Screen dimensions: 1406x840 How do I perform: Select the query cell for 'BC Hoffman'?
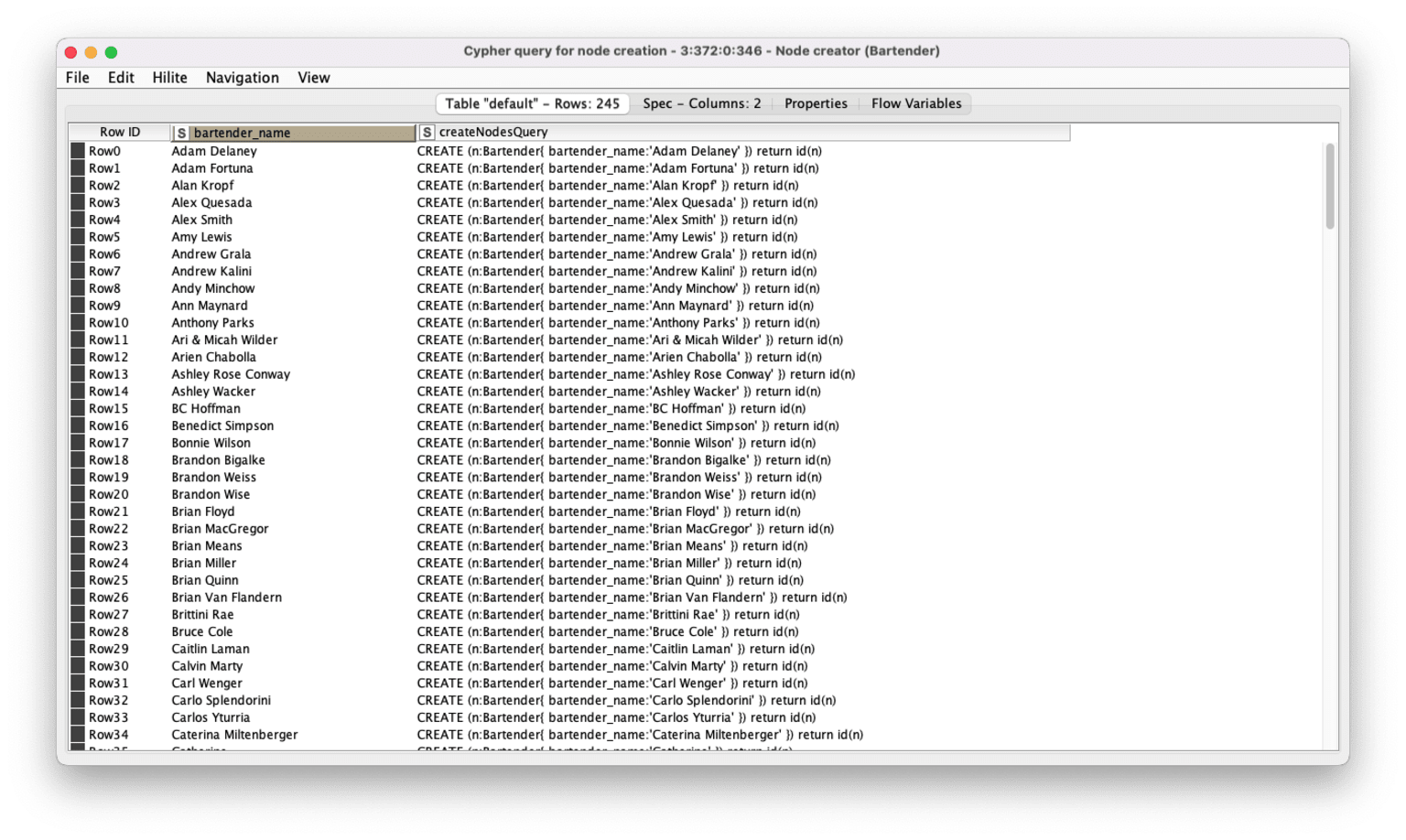[x=743, y=409]
